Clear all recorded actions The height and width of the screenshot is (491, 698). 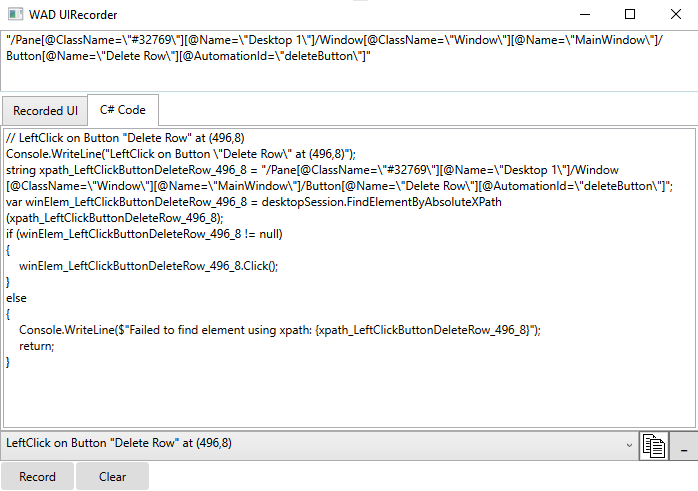pyautogui.click(x=112, y=477)
